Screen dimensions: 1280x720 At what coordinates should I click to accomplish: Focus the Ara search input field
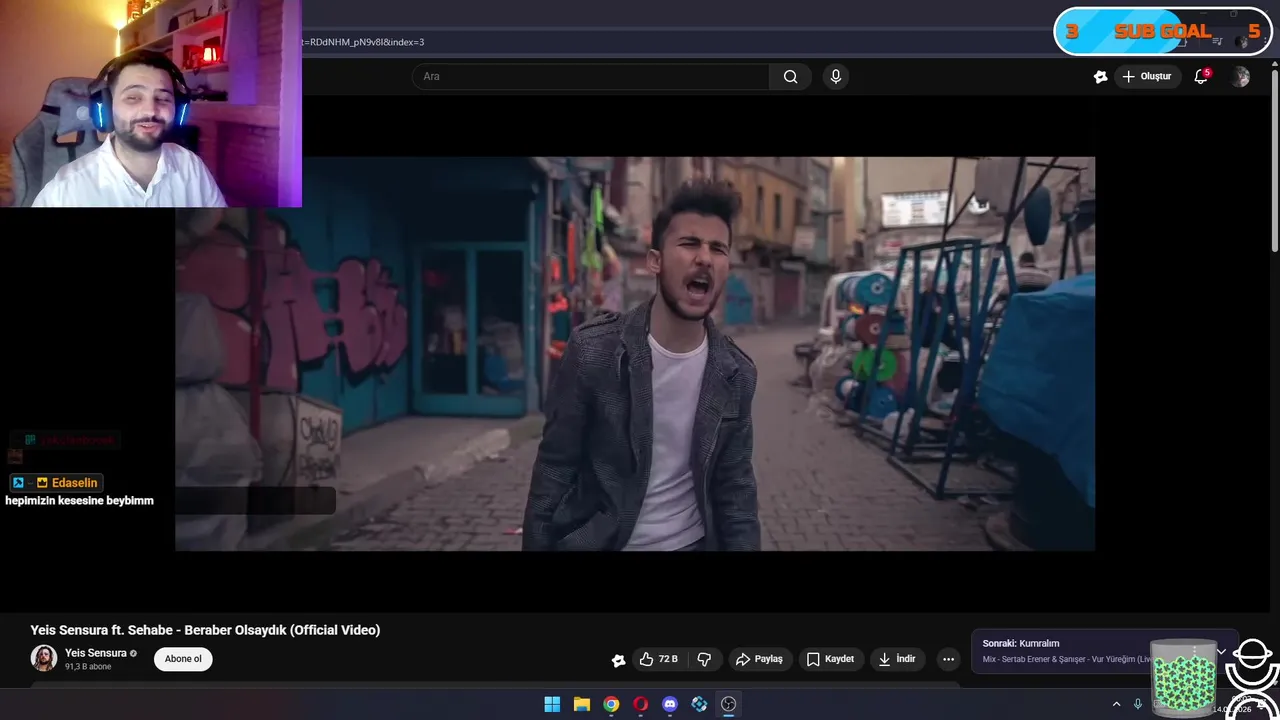(591, 77)
